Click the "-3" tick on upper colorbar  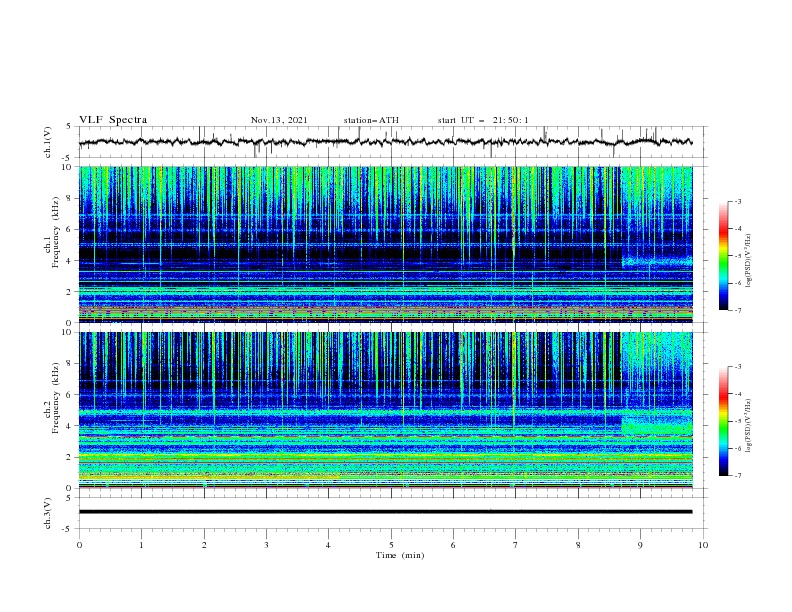click(x=737, y=201)
